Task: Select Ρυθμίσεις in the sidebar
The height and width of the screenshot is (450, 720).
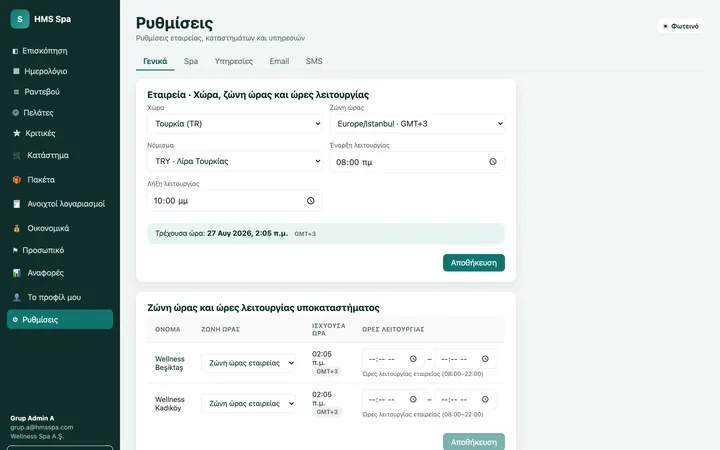Action: pos(60,320)
